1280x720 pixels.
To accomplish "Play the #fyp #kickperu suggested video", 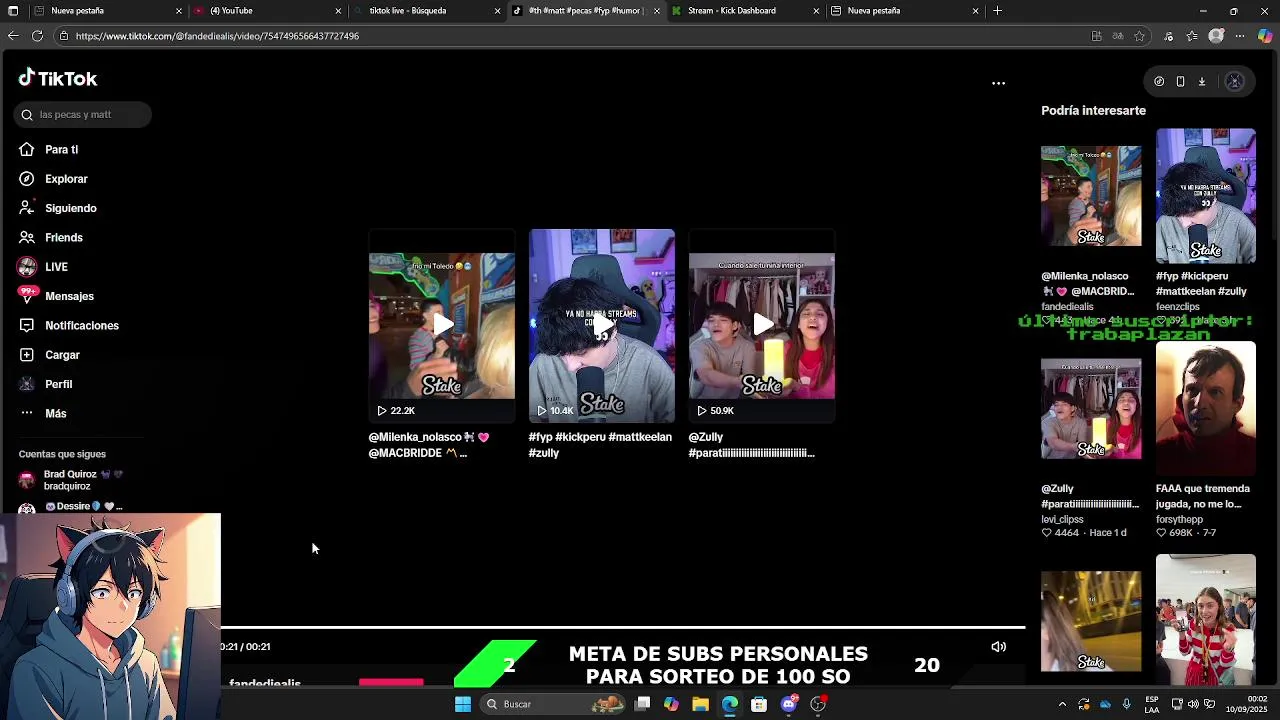I will [602, 325].
